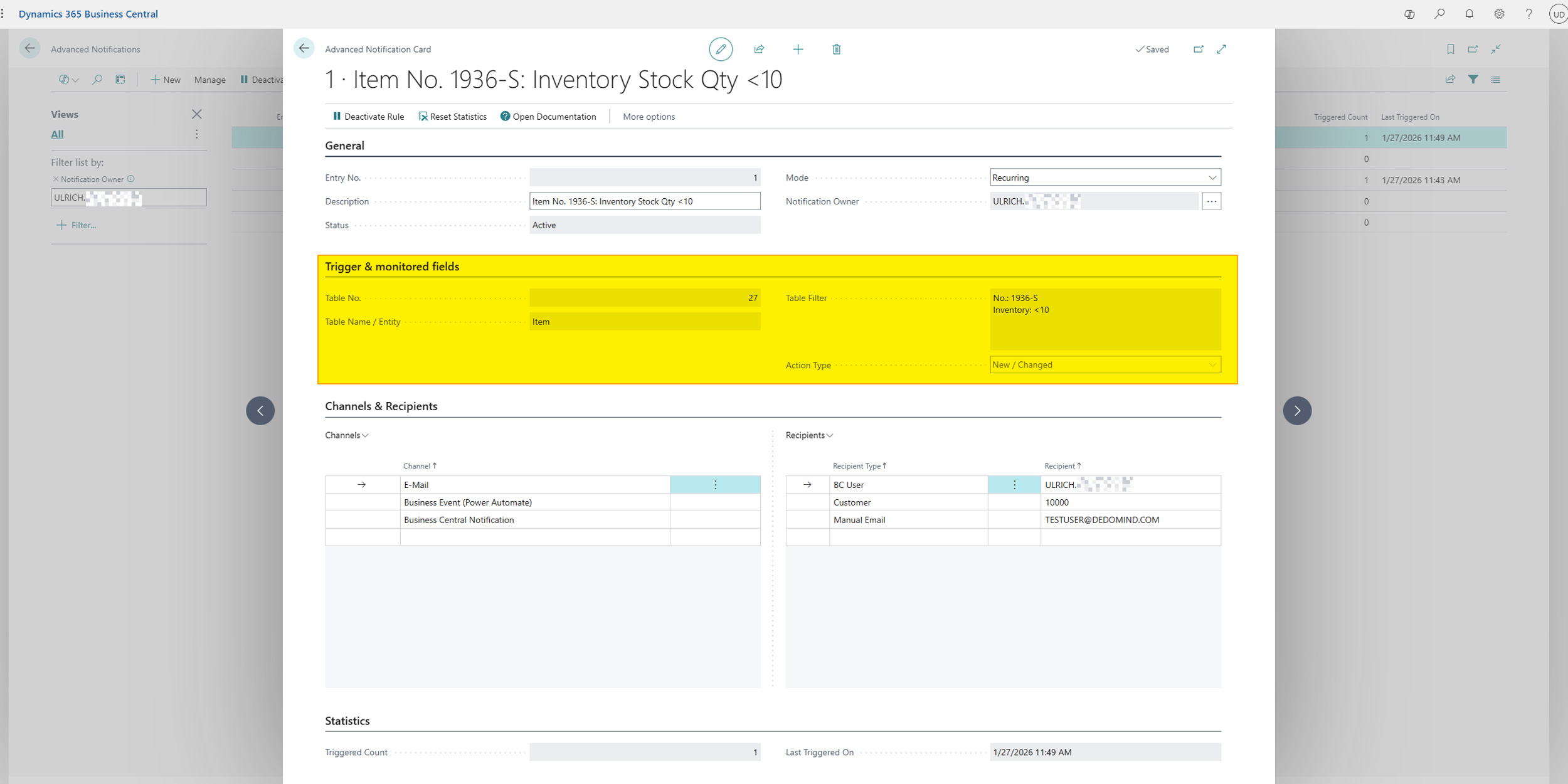
Task: Click Deactivate Rule action
Action: pyautogui.click(x=368, y=117)
